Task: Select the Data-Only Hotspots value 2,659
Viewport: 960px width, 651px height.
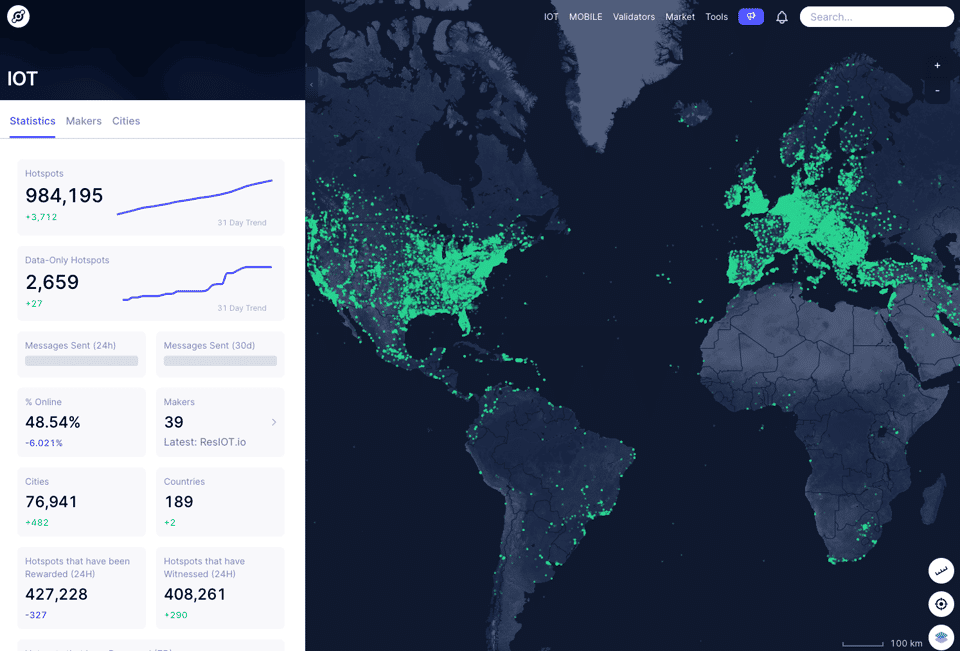Action: [52, 282]
